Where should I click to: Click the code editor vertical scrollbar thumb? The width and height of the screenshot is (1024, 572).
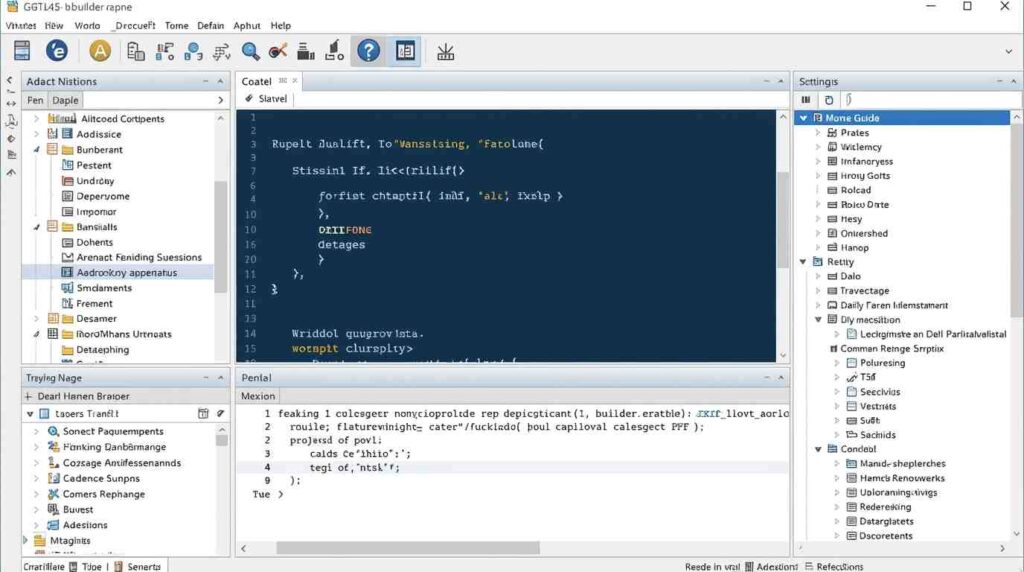coord(783,219)
